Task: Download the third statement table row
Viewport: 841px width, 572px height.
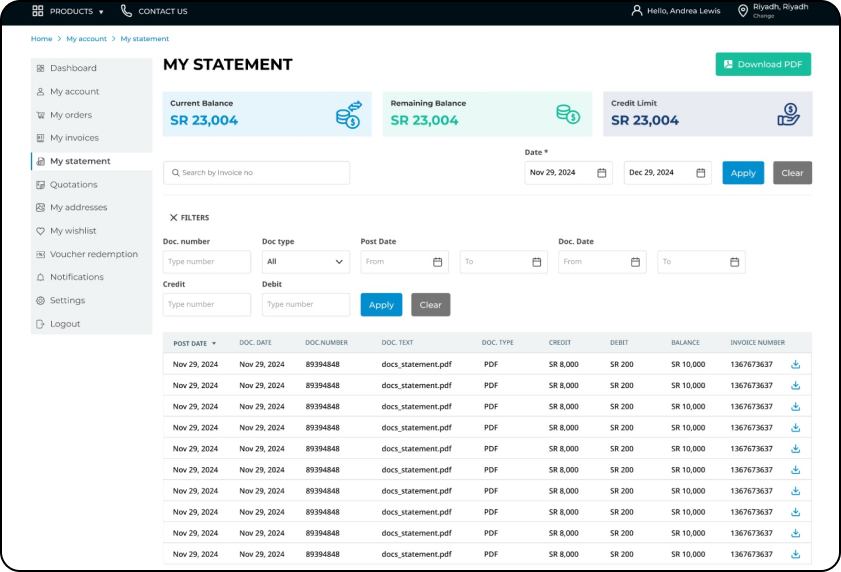Action: click(795, 407)
